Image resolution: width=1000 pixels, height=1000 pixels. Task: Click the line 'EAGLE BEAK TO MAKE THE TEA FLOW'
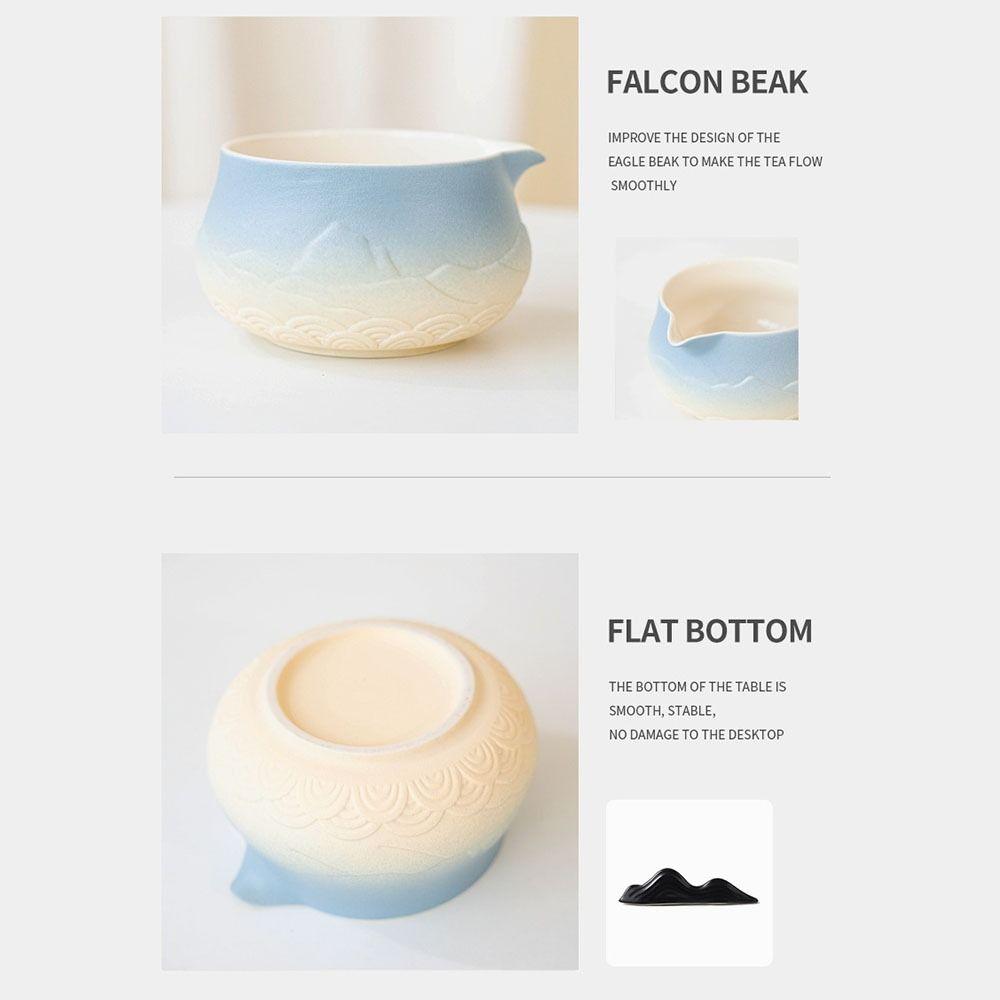coord(715,162)
